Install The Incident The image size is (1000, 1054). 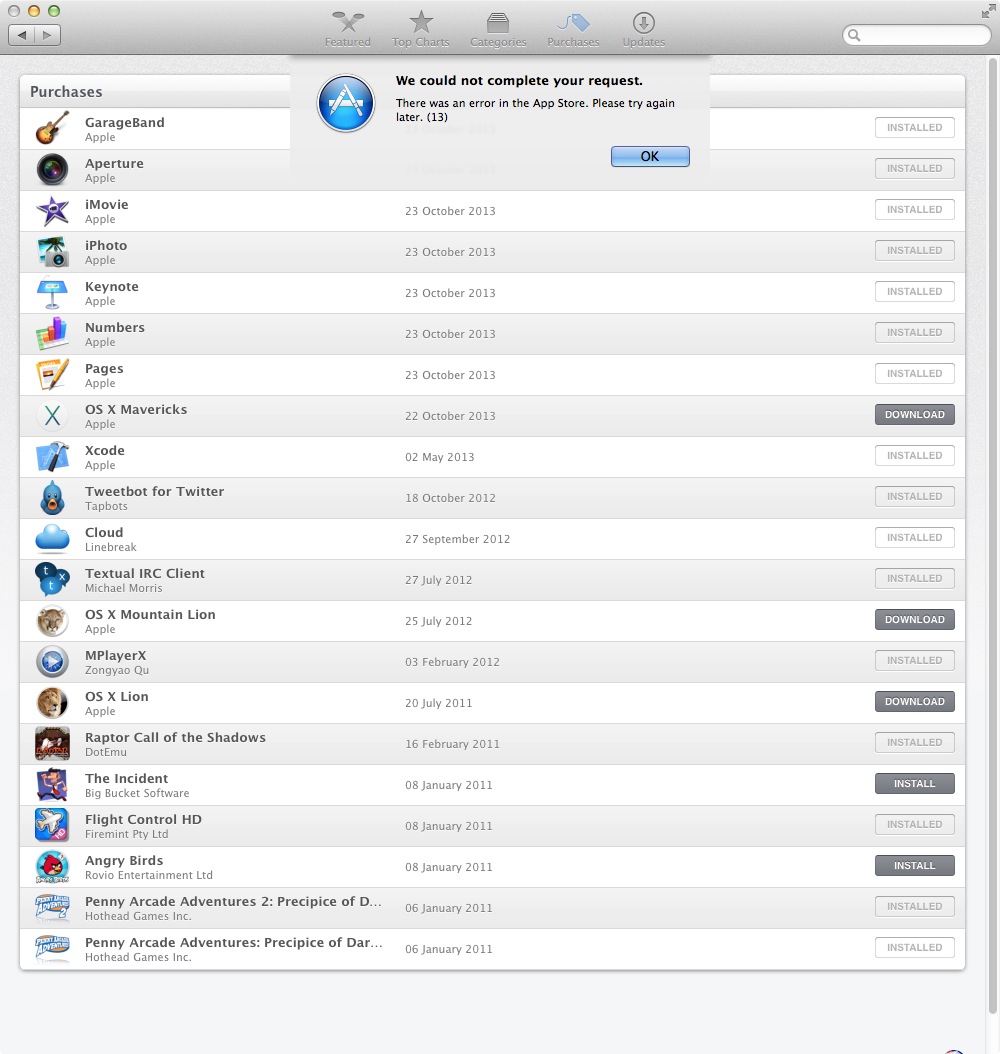tap(915, 784)
